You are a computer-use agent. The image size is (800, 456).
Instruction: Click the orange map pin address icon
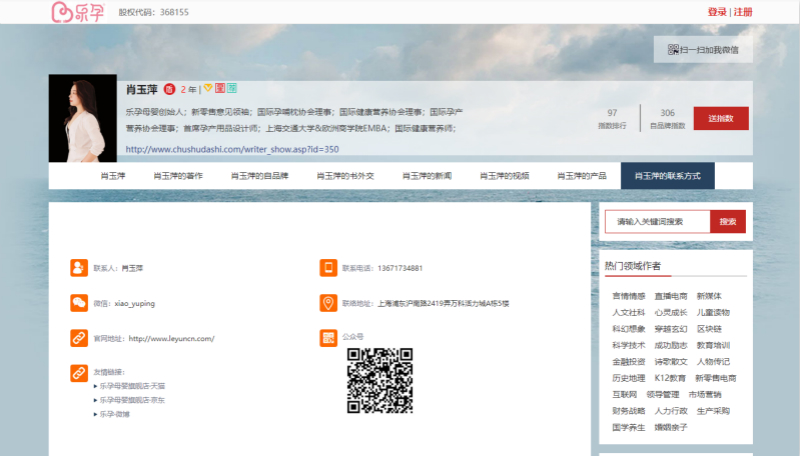pyautogui.click(x=328, y=303)
